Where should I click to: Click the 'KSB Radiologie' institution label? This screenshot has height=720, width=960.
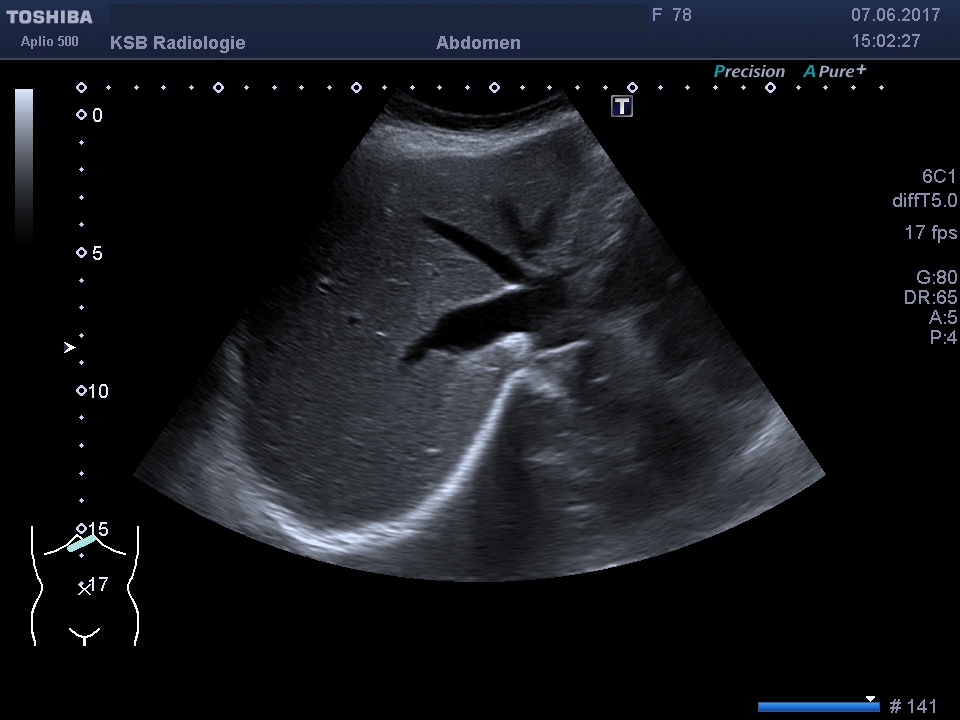(178, 42)
